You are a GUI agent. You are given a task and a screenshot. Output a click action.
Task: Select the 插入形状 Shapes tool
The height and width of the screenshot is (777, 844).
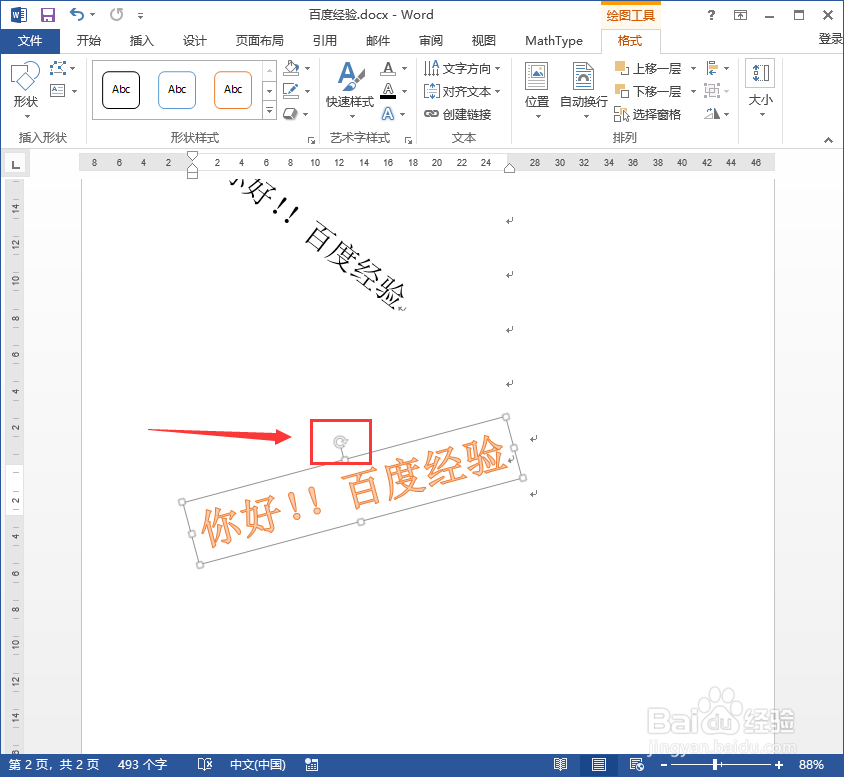click(x=25, y=90)
